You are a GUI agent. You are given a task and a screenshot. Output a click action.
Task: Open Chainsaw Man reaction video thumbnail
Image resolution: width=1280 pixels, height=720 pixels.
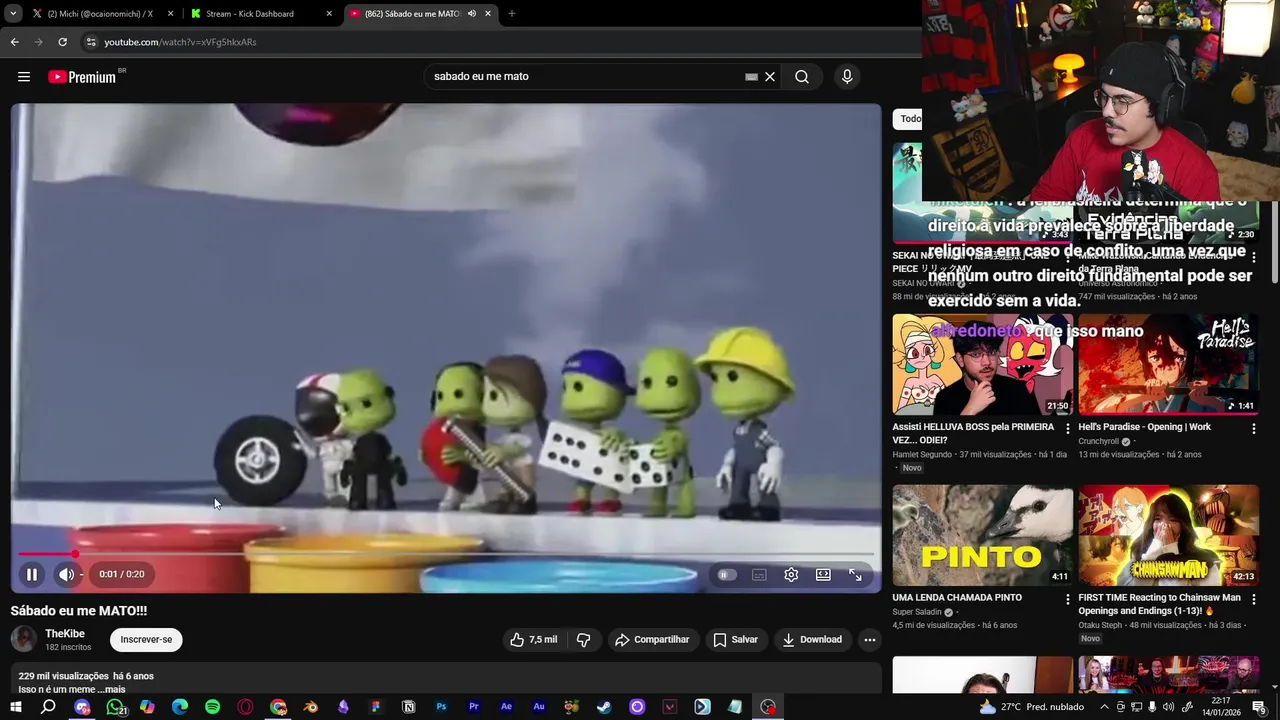pos(1168,535)
